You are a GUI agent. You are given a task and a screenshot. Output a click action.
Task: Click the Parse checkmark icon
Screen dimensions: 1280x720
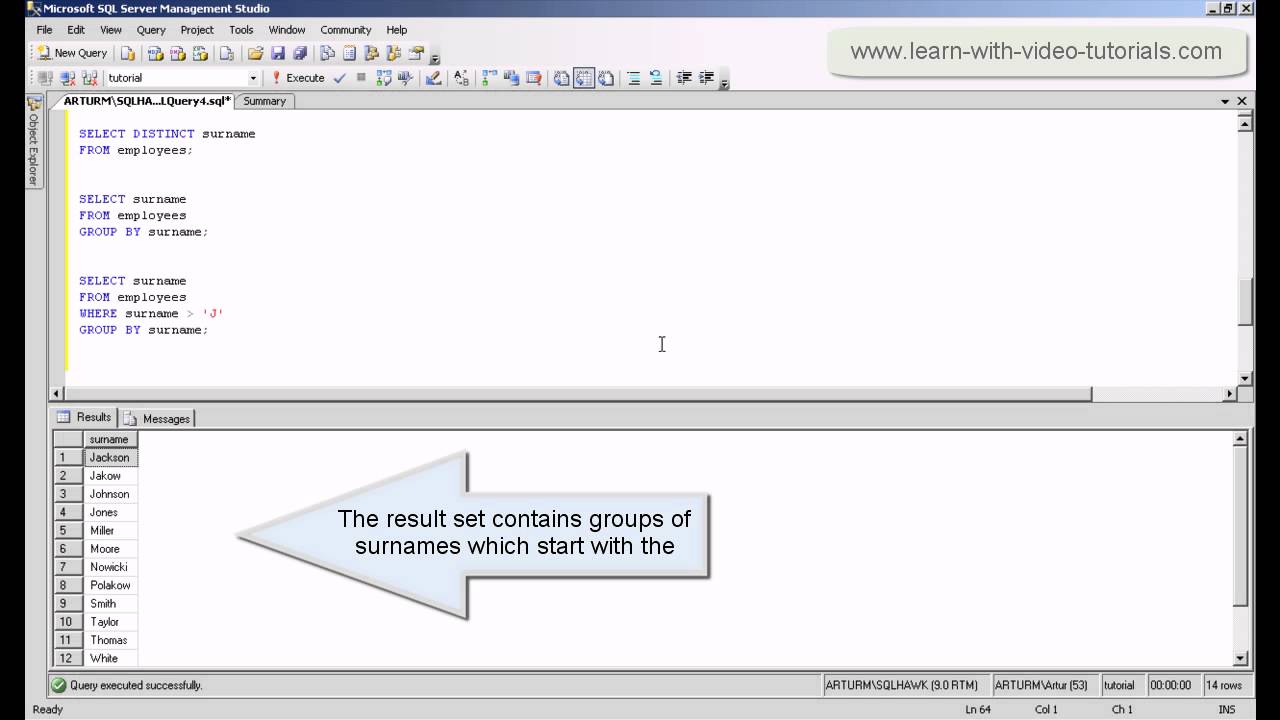click(339, 78)
